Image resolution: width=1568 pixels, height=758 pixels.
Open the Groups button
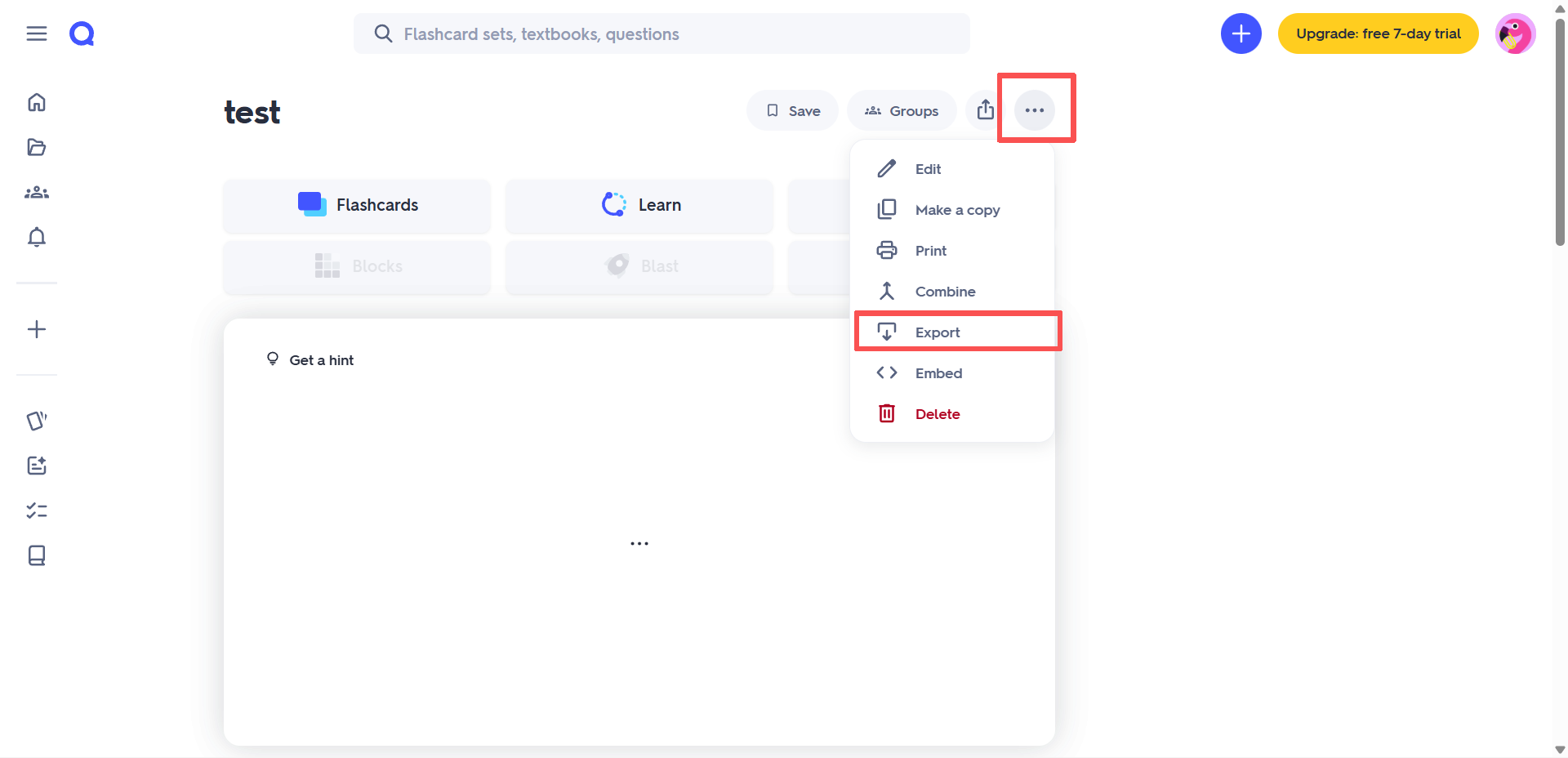pyautogui.click(x=902, y=110)
